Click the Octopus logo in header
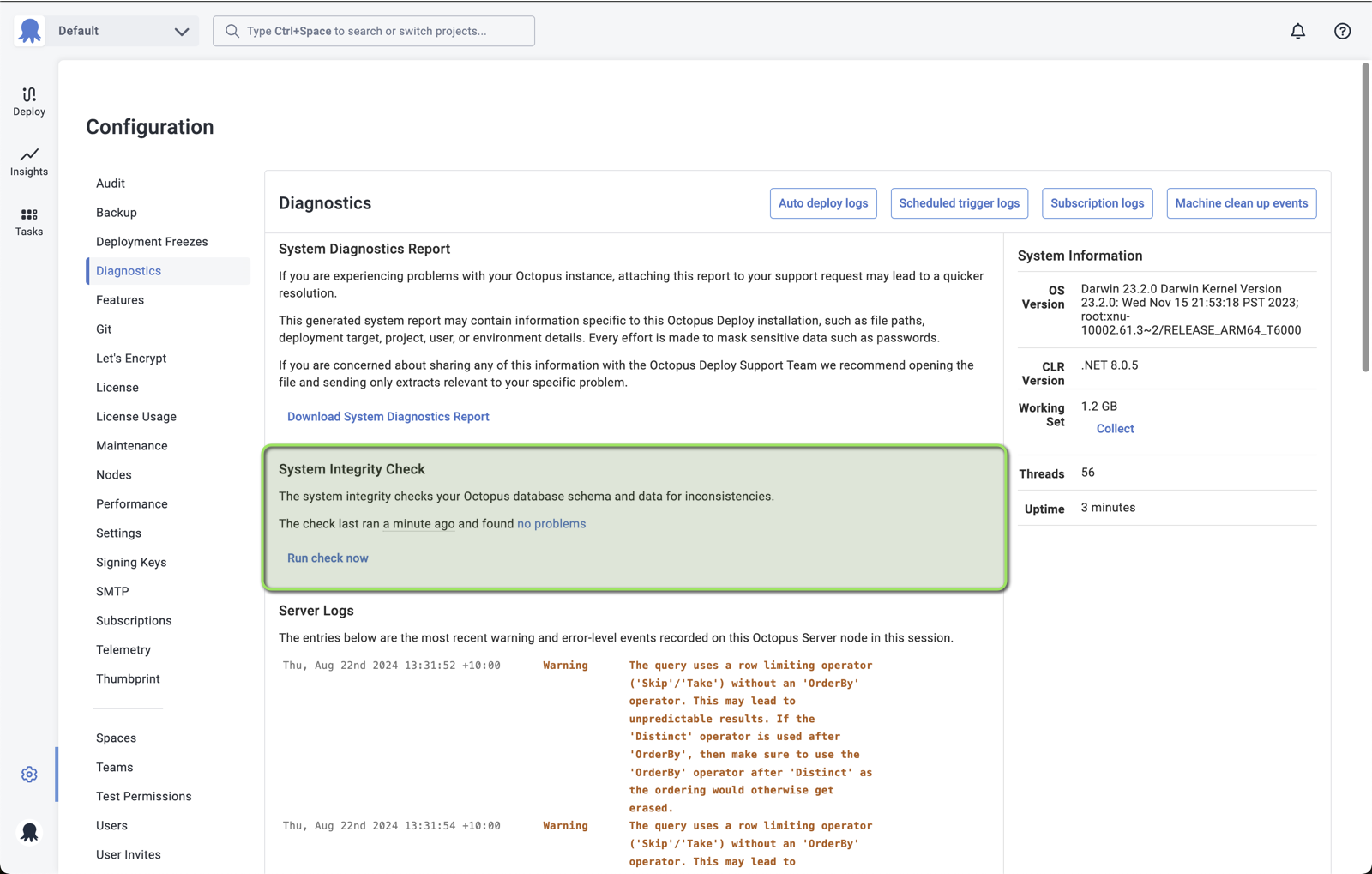The height and width of the screenshot is (874, 1372). coord(29,31)
